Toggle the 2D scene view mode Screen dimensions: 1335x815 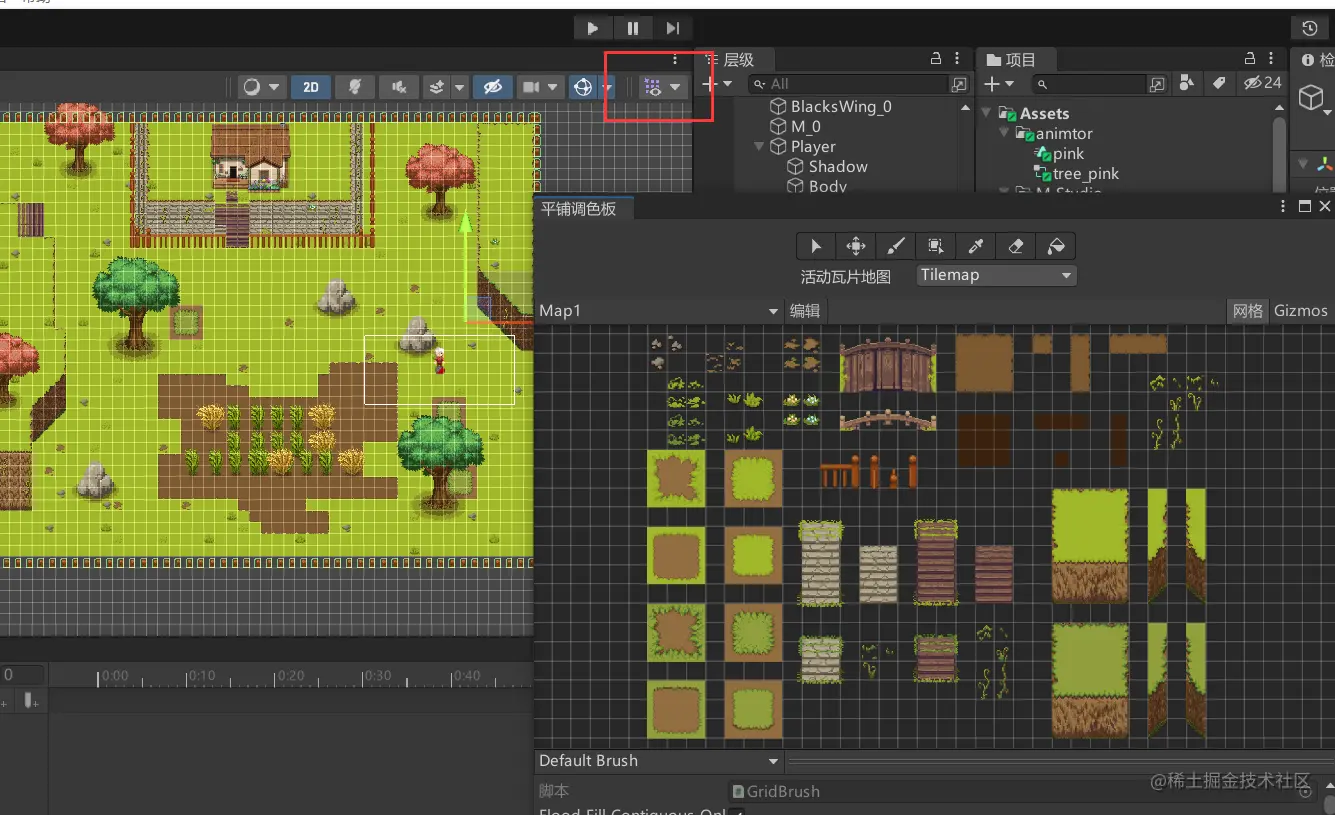click(311, 87)
